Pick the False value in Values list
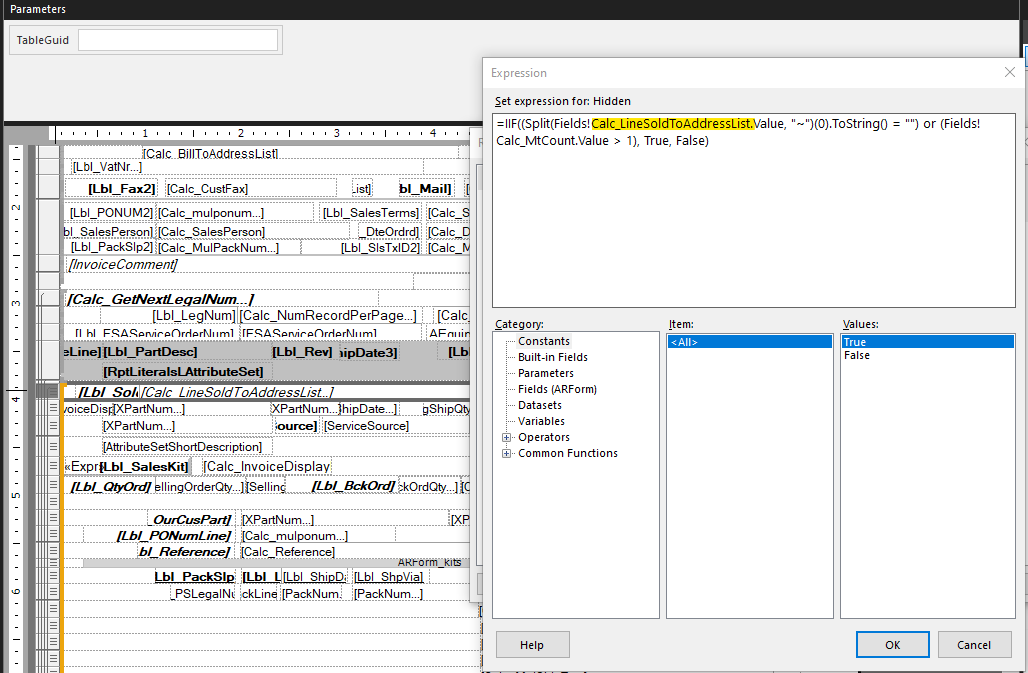Viewport: 1028px width, 673px height. tap(857, 356)
